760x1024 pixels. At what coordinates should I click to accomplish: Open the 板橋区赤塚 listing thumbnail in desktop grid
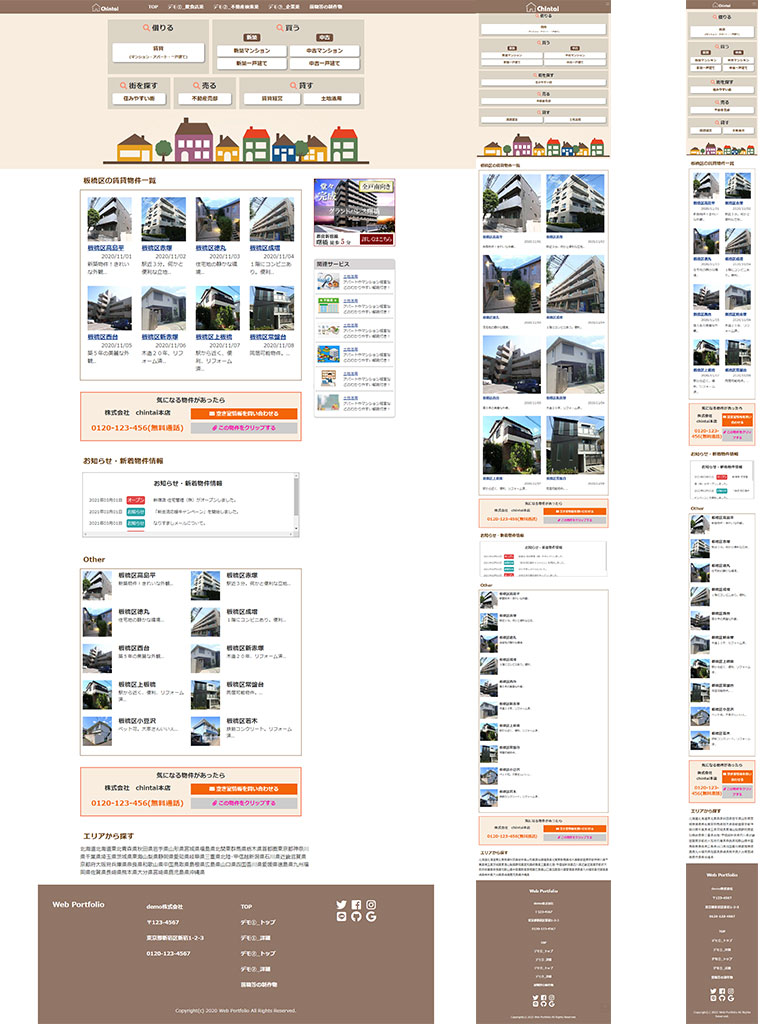pos(163,218)
